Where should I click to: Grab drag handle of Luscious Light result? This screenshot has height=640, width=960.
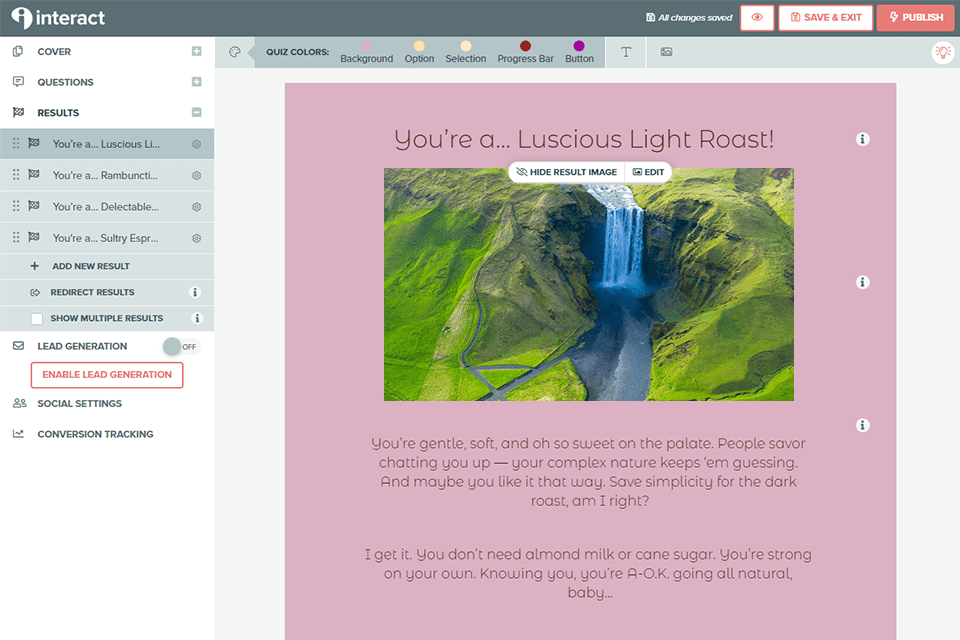point(16,143)
